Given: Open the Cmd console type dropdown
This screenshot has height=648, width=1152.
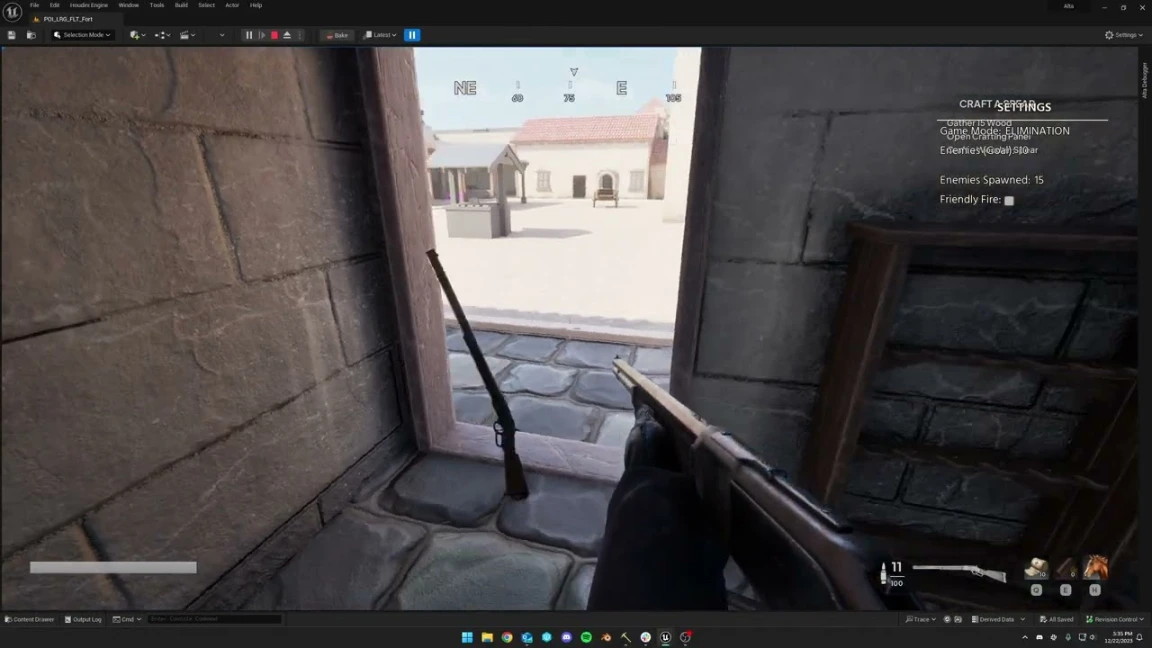Looking at the screenshot, I should click(x=126, y=619).
